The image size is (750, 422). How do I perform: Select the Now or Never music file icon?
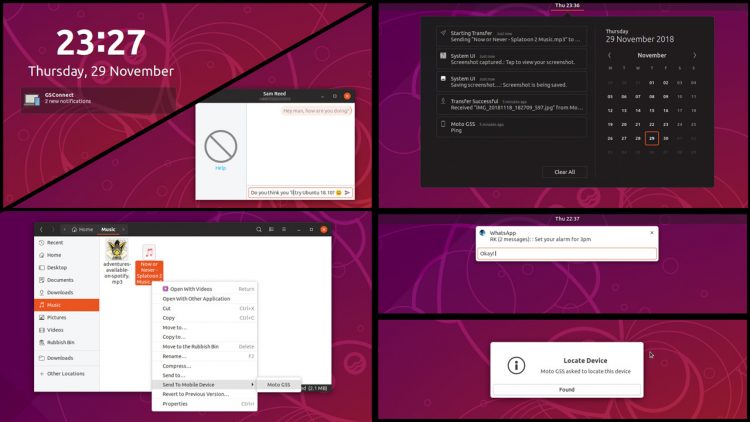[149, 252]
